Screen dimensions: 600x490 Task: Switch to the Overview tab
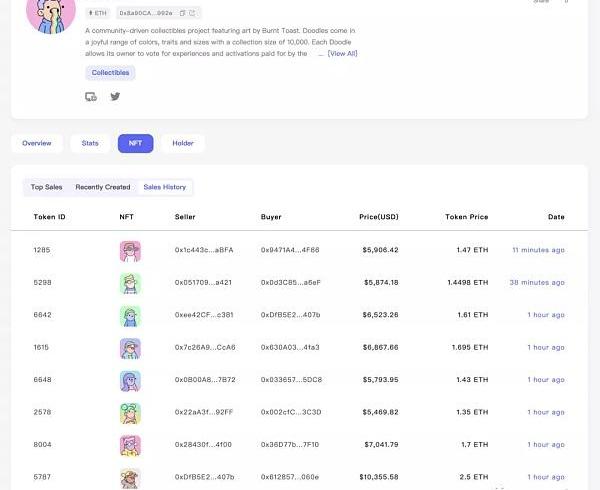click(37, 144)
